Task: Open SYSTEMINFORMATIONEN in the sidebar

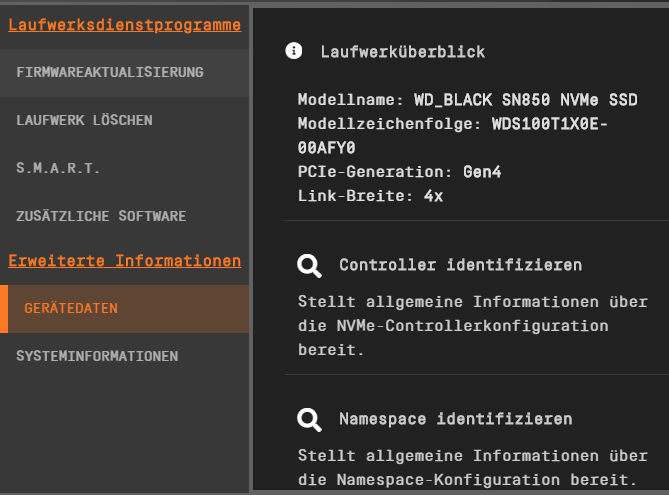Action: (125, 356)
